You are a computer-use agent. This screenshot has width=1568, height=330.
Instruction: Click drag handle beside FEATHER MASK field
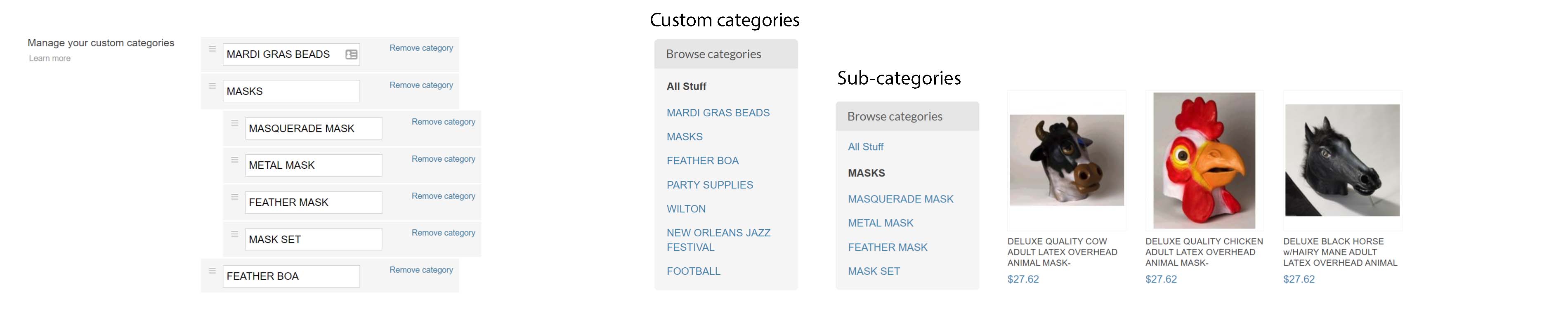(234, 197)
